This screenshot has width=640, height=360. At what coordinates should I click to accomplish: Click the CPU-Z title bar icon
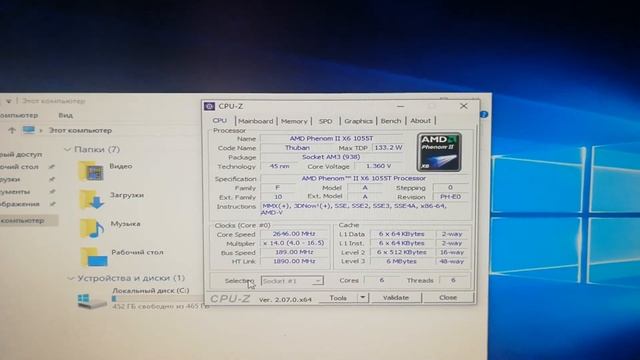209,106
